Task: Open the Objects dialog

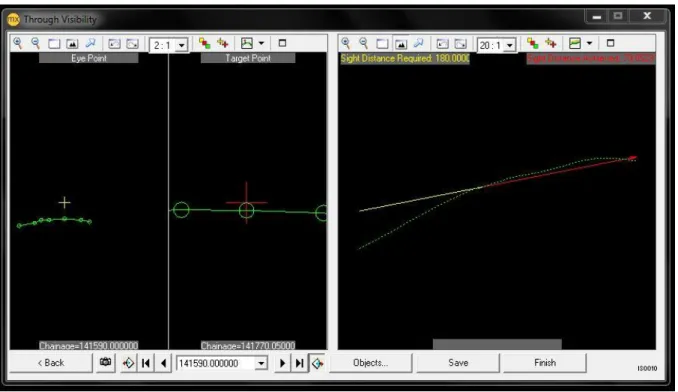Action: pyautogui.click(x=371, y=363)
